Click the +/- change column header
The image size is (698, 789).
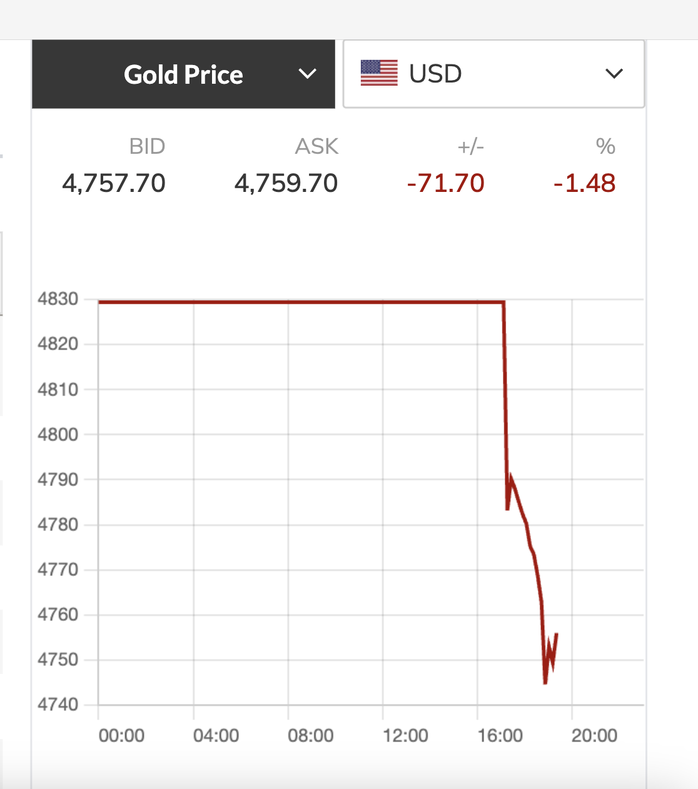pos(470,147)
